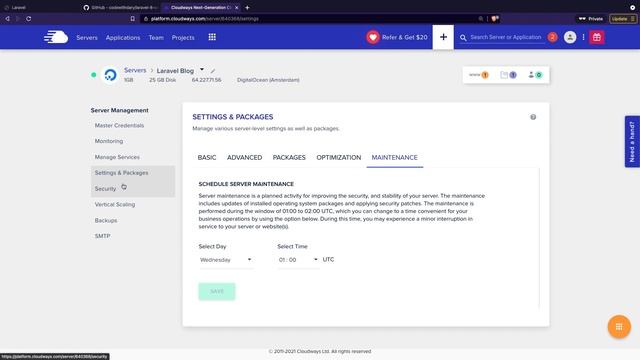Image resolution: width=640 pixels, height=360 pixels.
Task: Click the Cloudways logo
Action: click(x=56, y=37)
